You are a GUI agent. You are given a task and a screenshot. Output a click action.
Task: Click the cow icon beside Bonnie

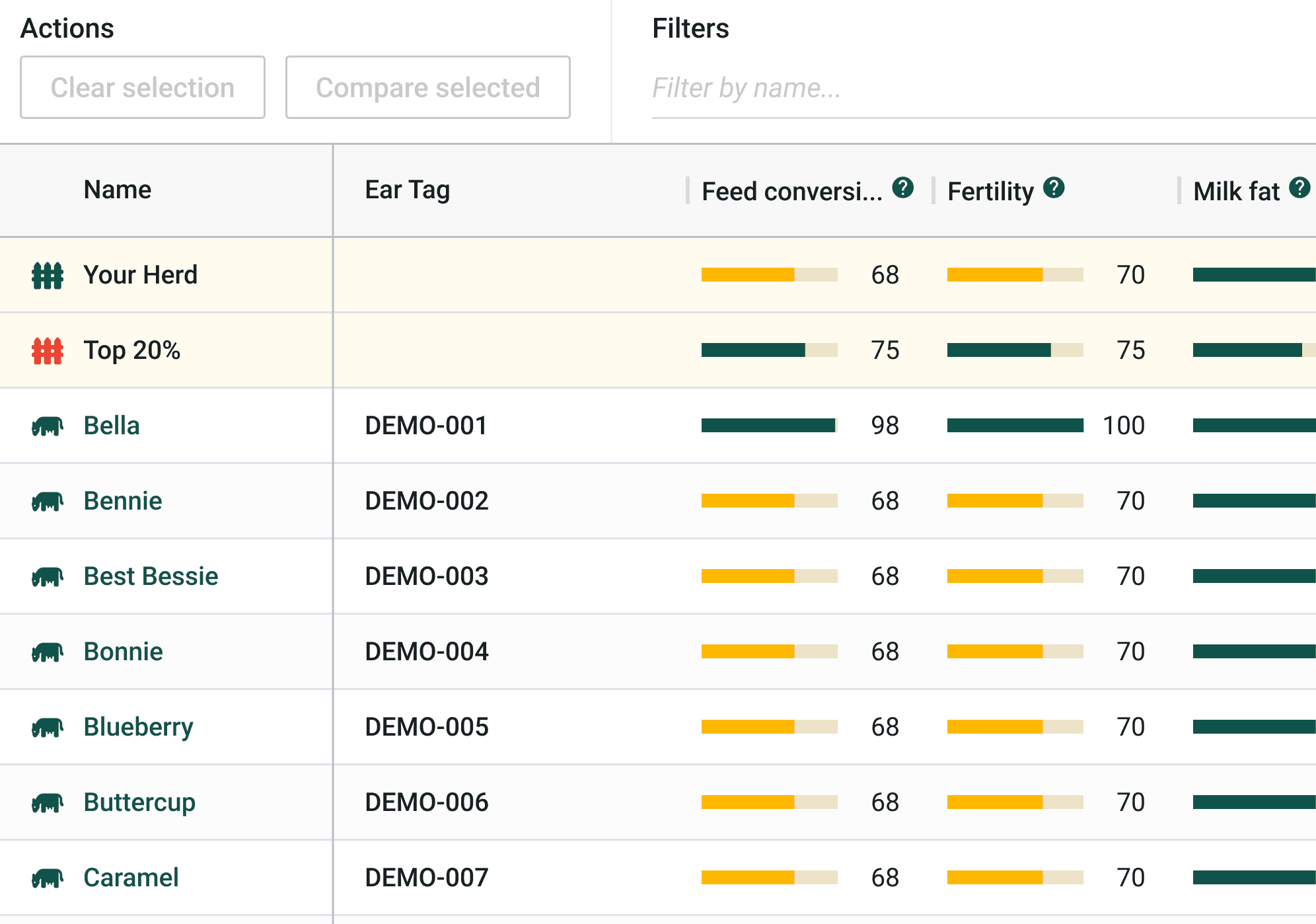coord(48,652)
